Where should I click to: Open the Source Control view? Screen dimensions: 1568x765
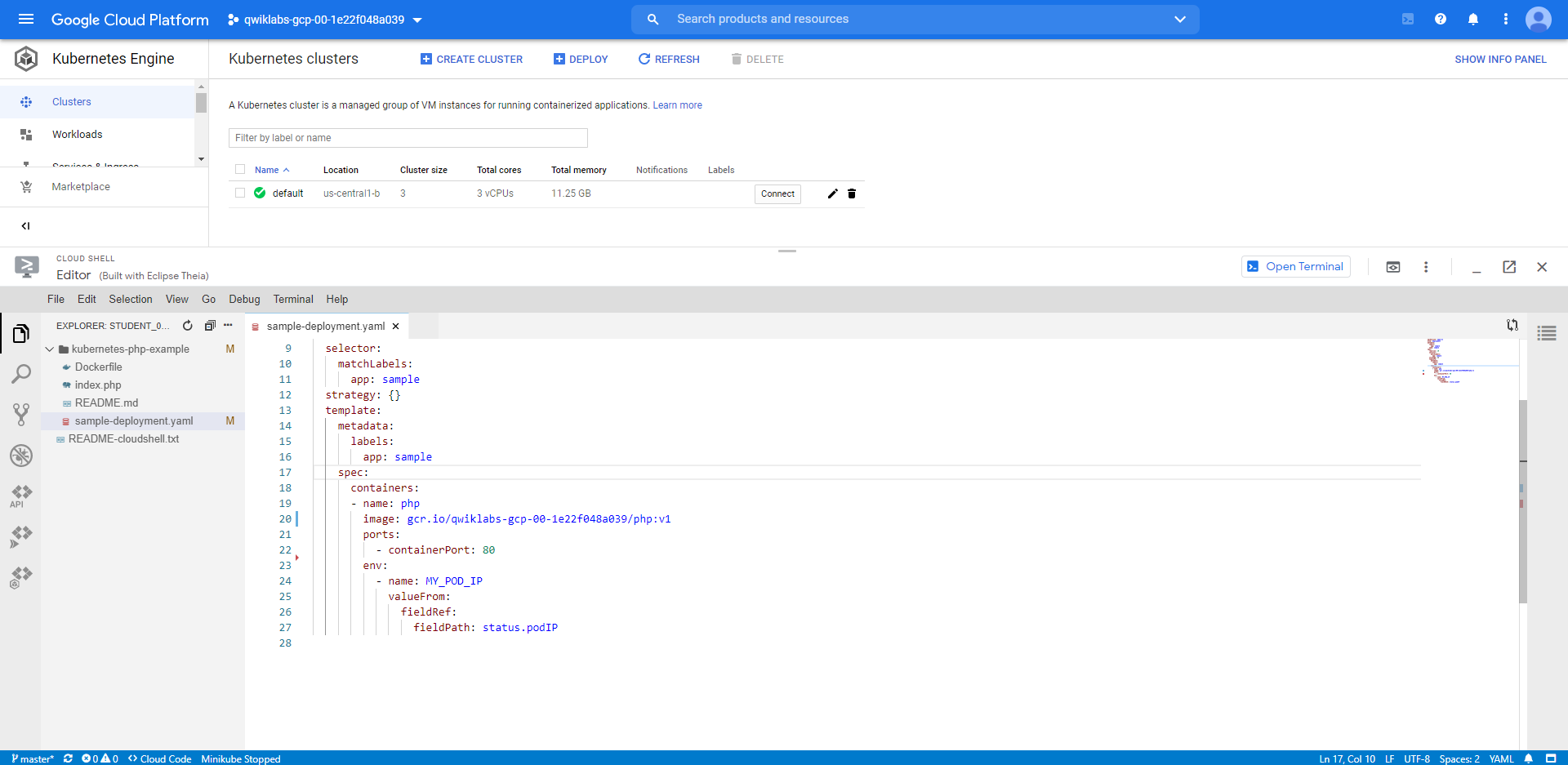click(x=21, y=415)
